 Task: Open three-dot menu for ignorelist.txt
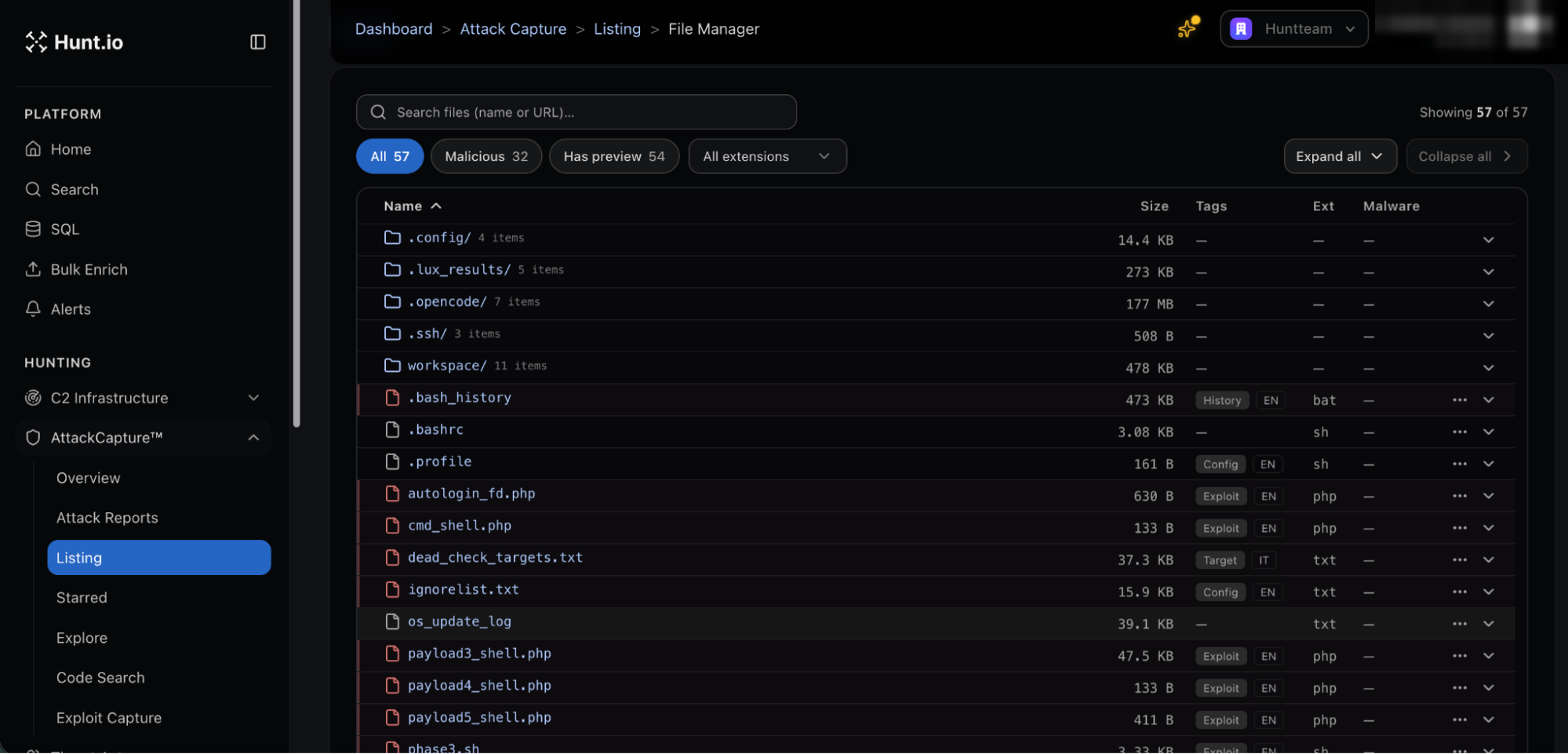click(x=1459, y=592)
